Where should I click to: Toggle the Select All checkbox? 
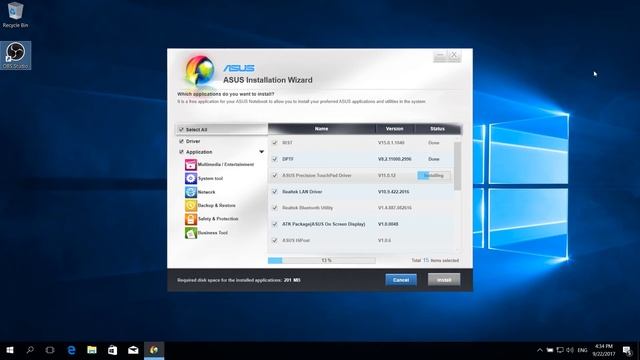[x=181, y=129]
